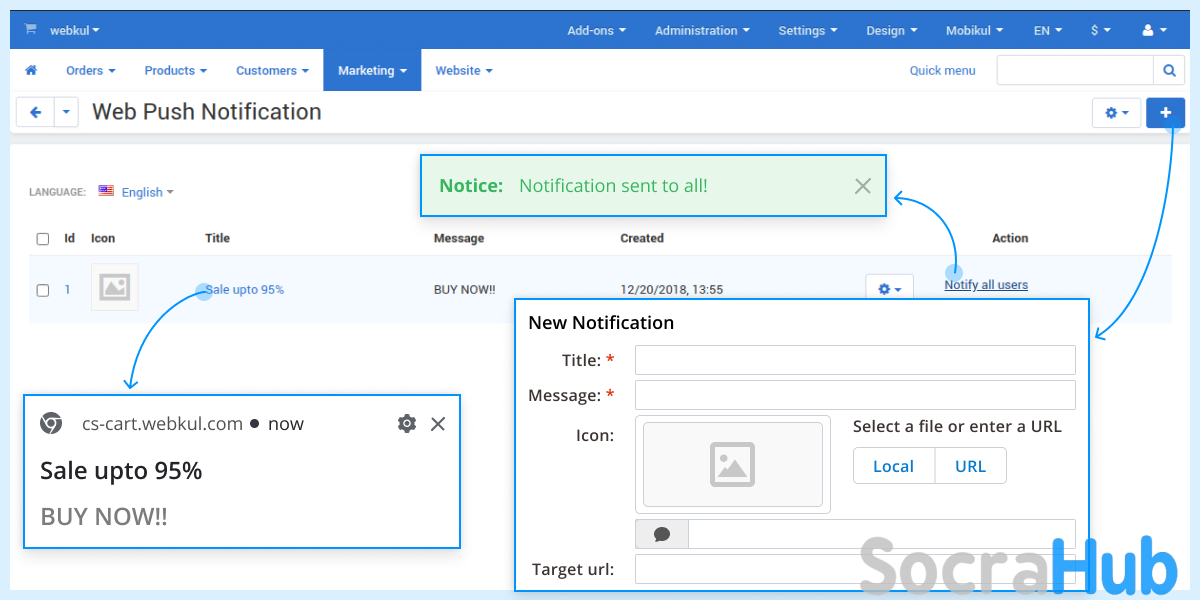Select the URL button for icon source
The height and width of the screenshot is (600, 1200).
970,466
